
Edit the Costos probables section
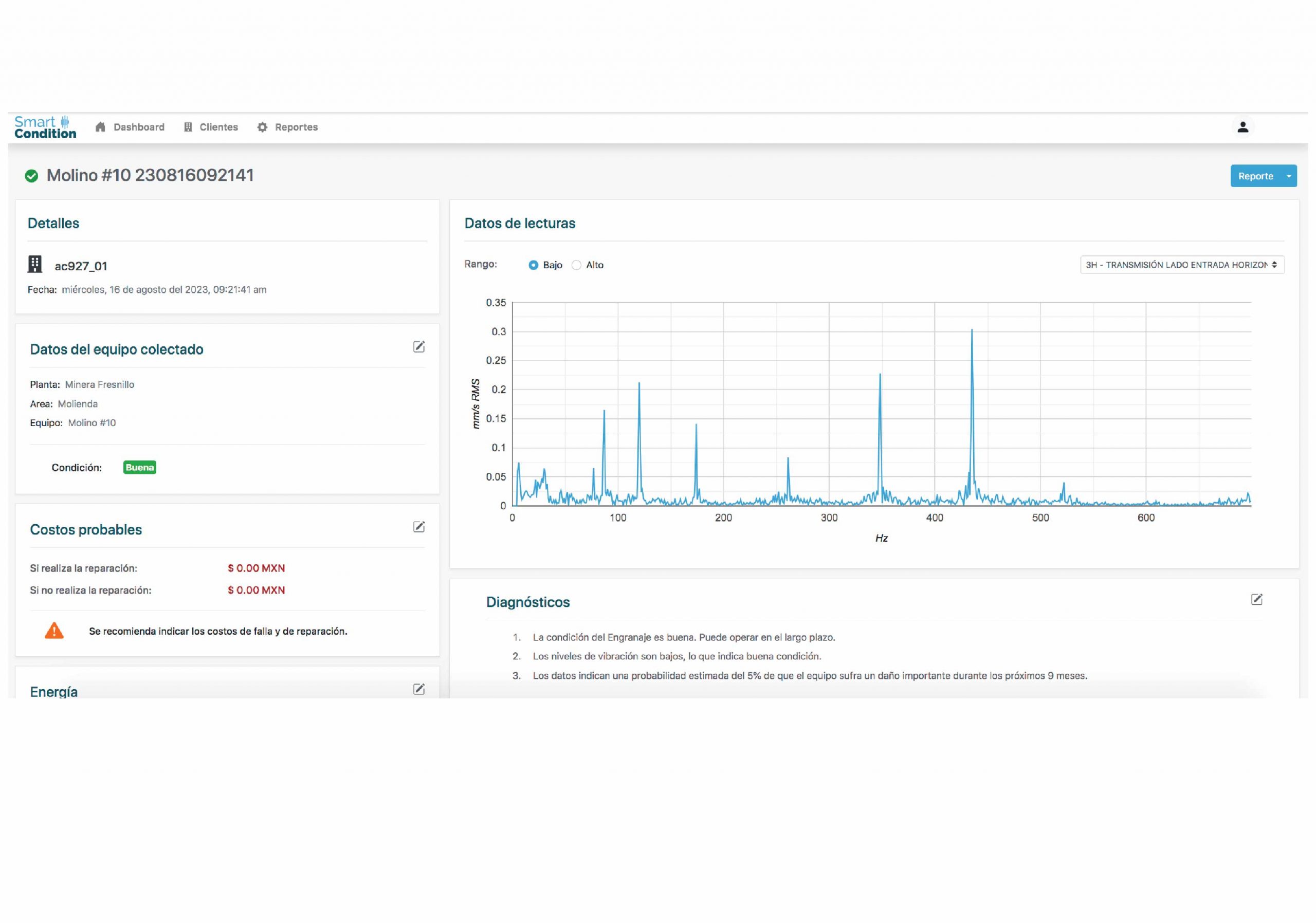pos(419,527)
